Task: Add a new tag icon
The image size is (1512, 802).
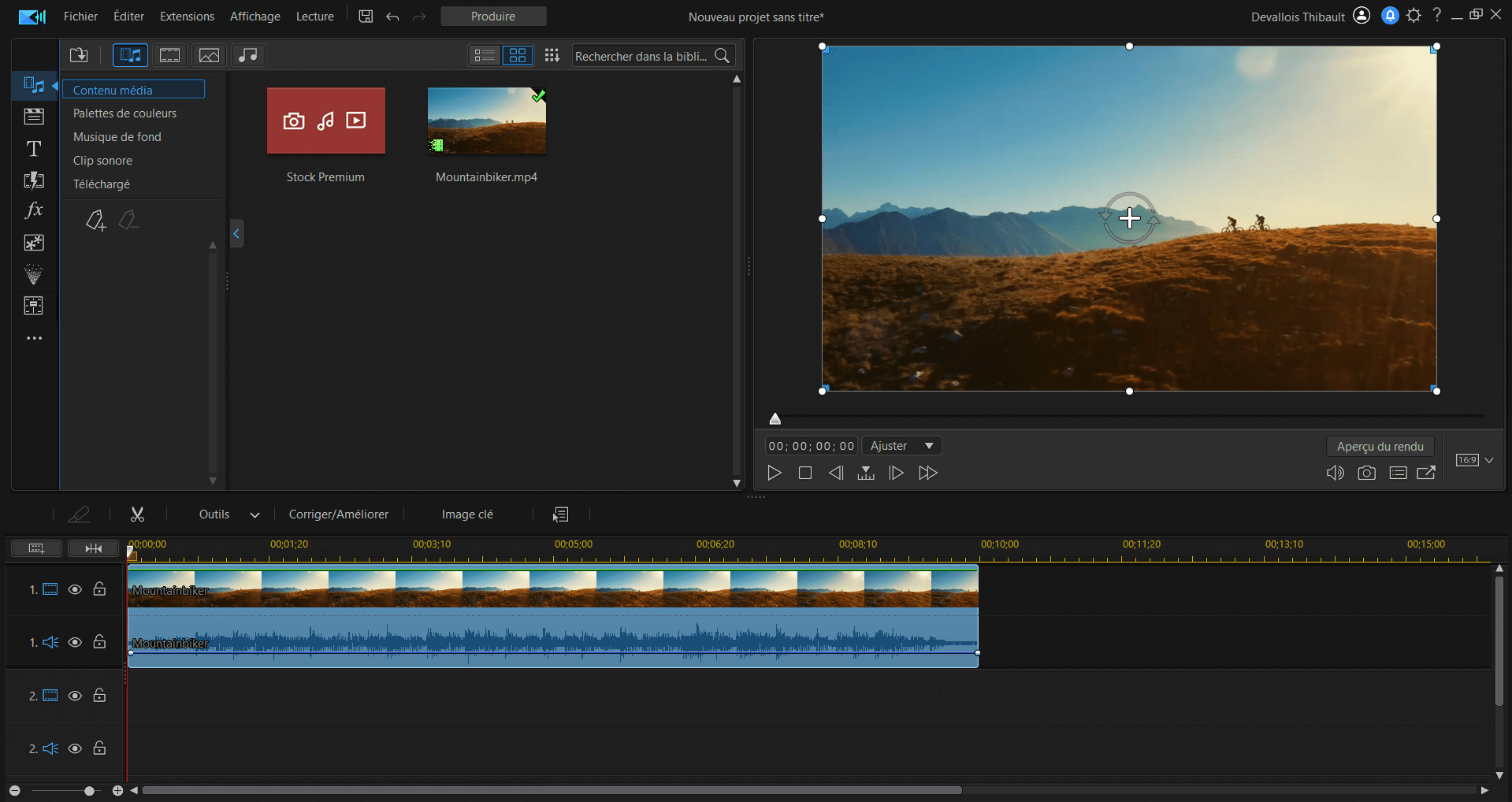Action: (95, 221)
